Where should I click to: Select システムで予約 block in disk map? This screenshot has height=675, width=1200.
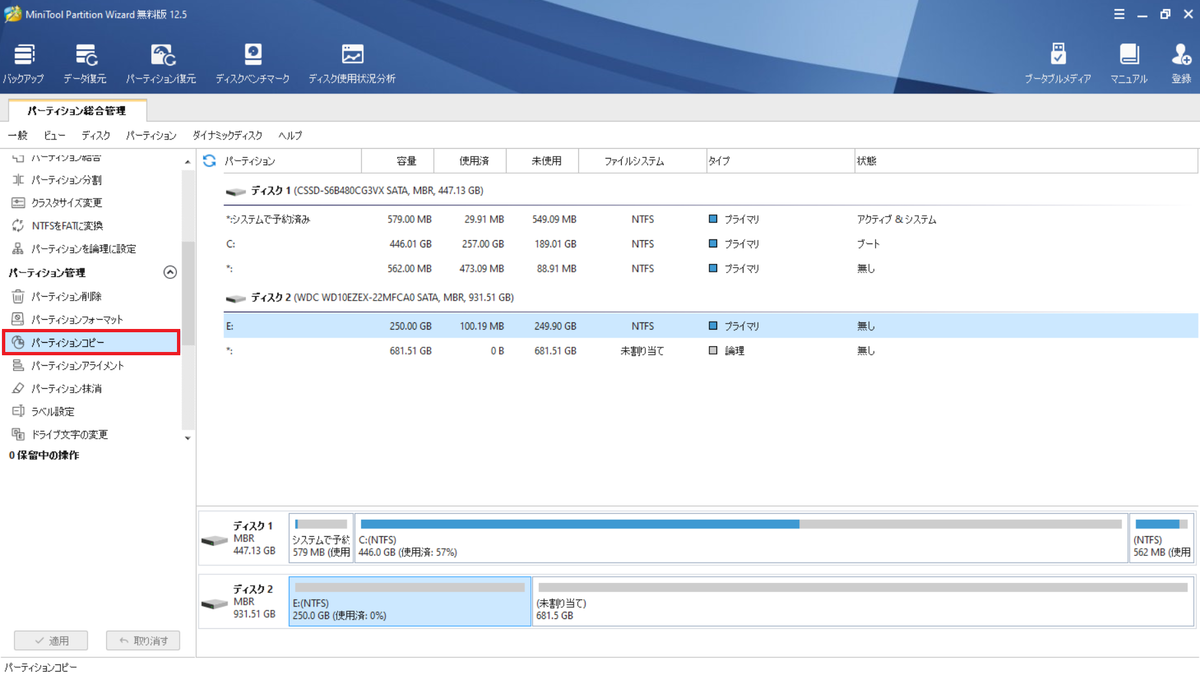click(321, 538)
